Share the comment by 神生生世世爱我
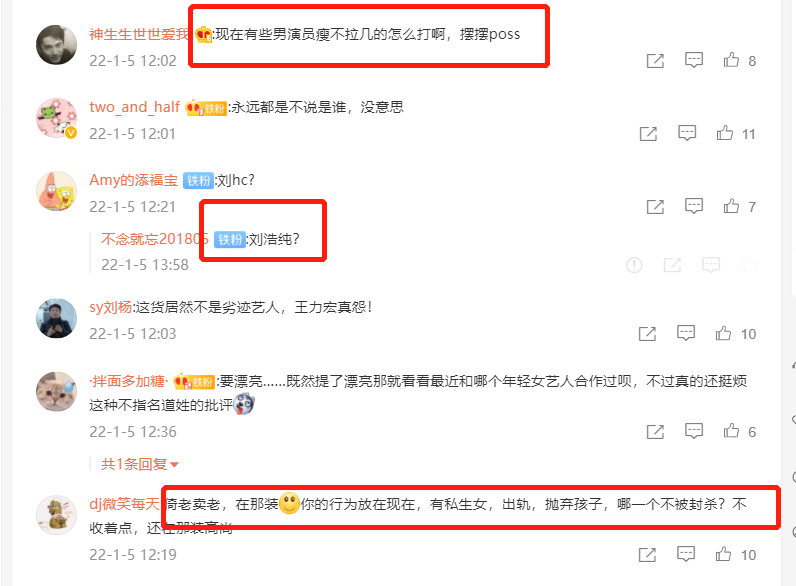This screenshot has width=796, height=586. click(655, 60)
